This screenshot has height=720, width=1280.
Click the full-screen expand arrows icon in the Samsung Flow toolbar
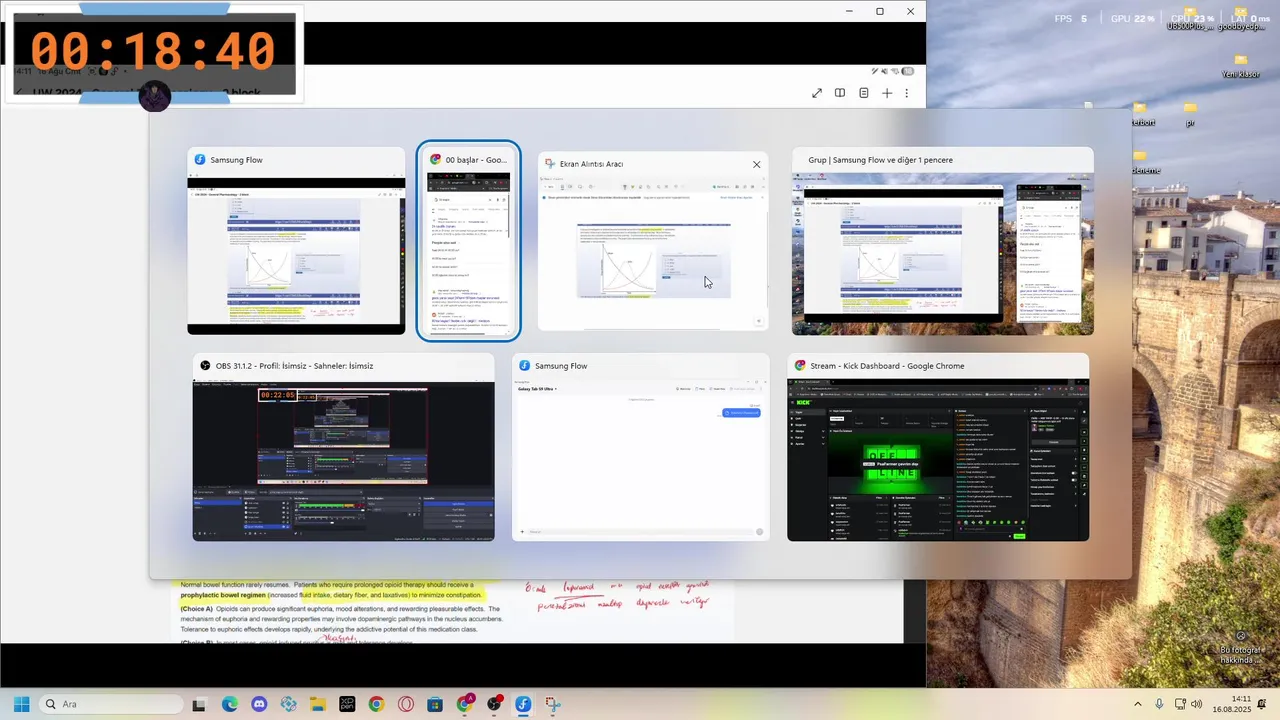[817, 93]
